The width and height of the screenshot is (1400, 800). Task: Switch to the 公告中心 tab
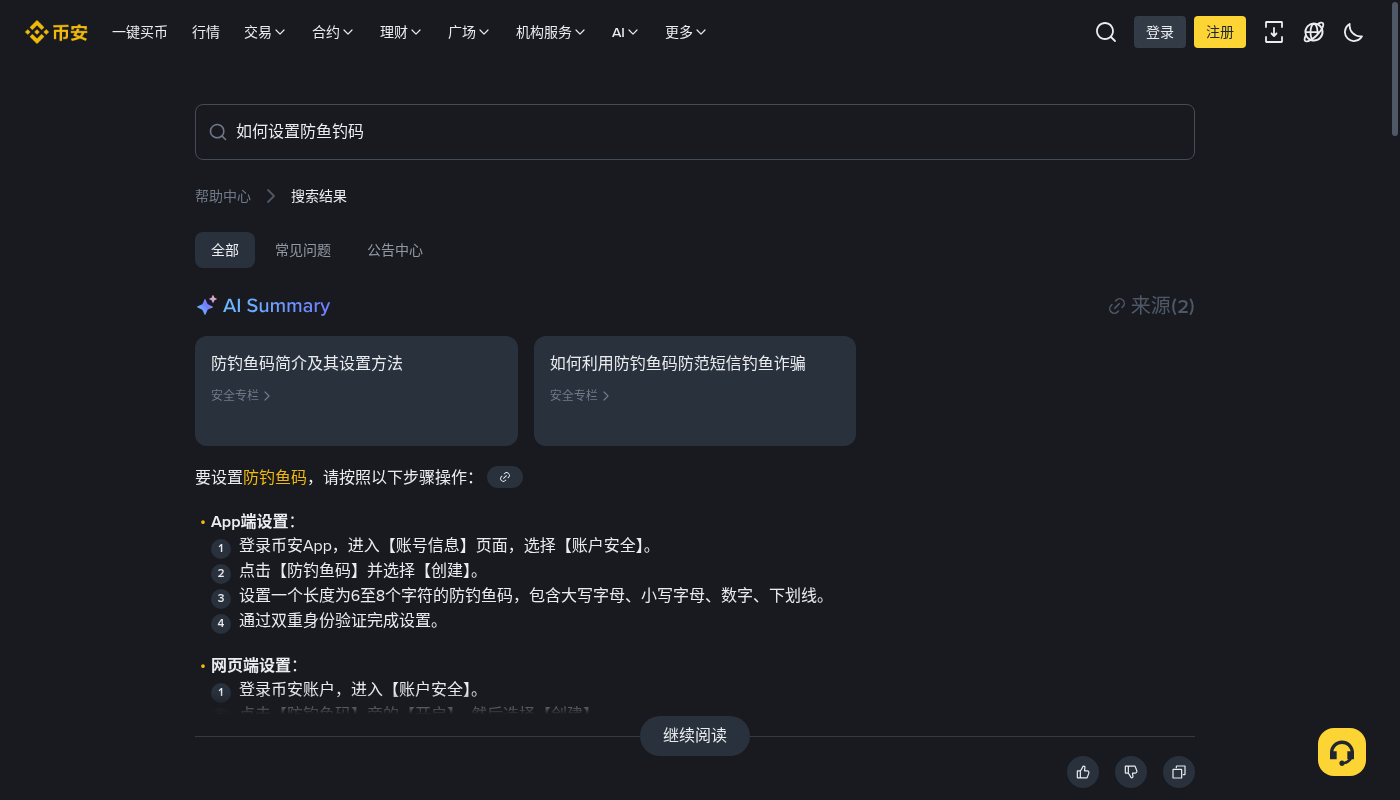395,250
